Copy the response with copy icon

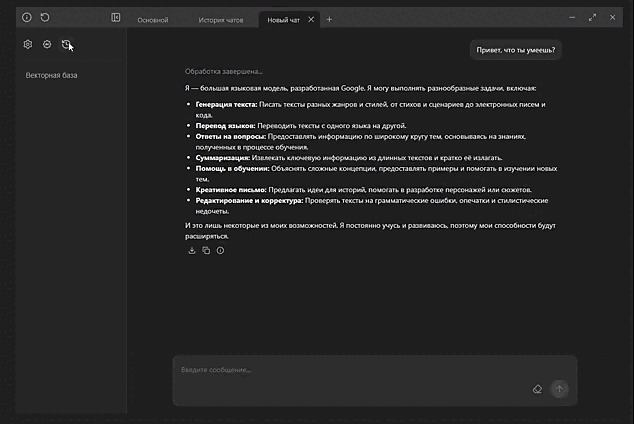(206, 251)
